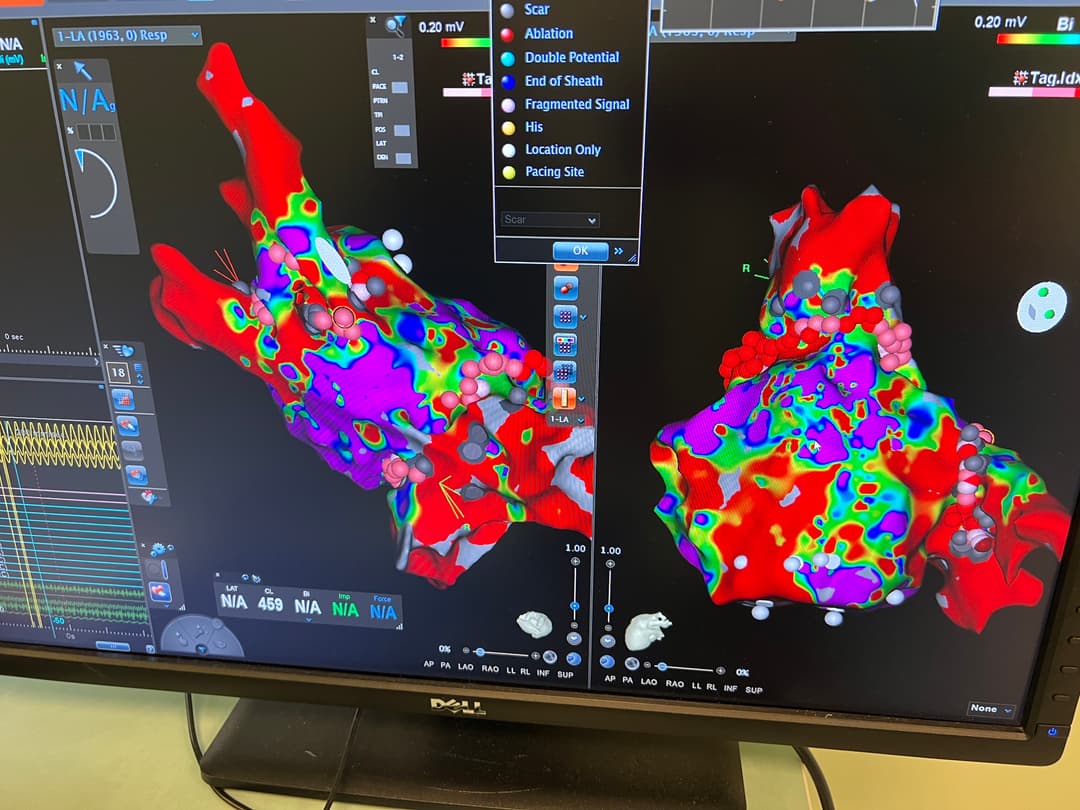Click the list icon beside 18
Screen dimensions: 1080x810
[x=138, y=369]
